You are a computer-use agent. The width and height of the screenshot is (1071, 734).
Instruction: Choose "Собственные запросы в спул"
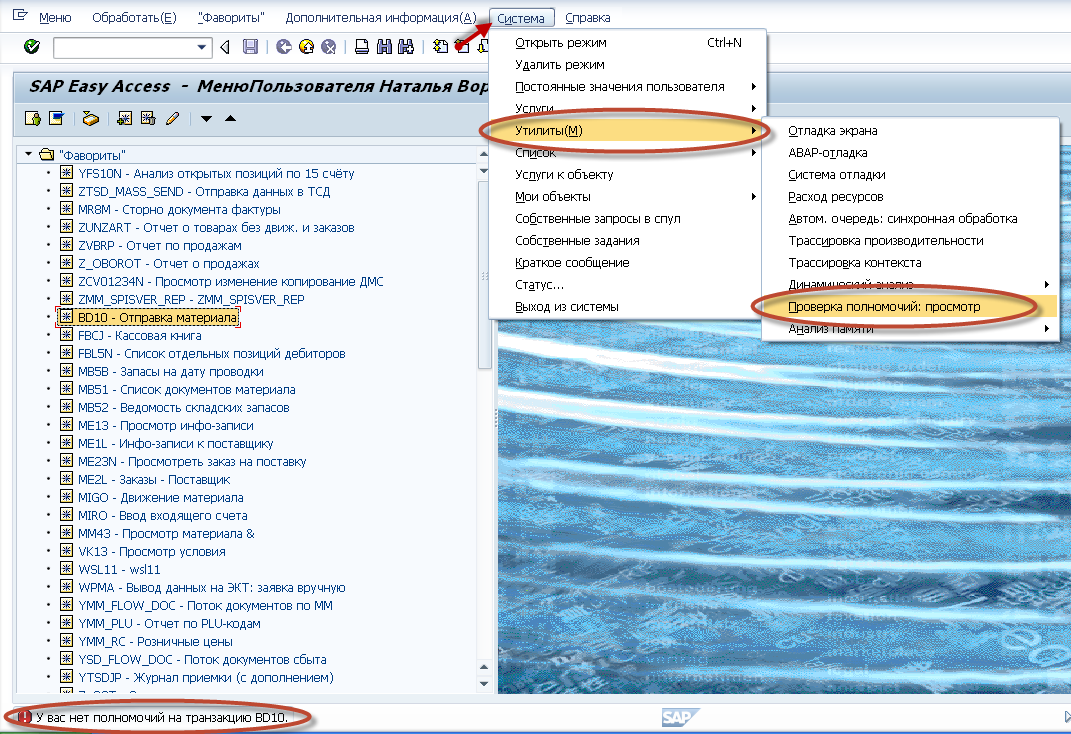click(628, 218)
